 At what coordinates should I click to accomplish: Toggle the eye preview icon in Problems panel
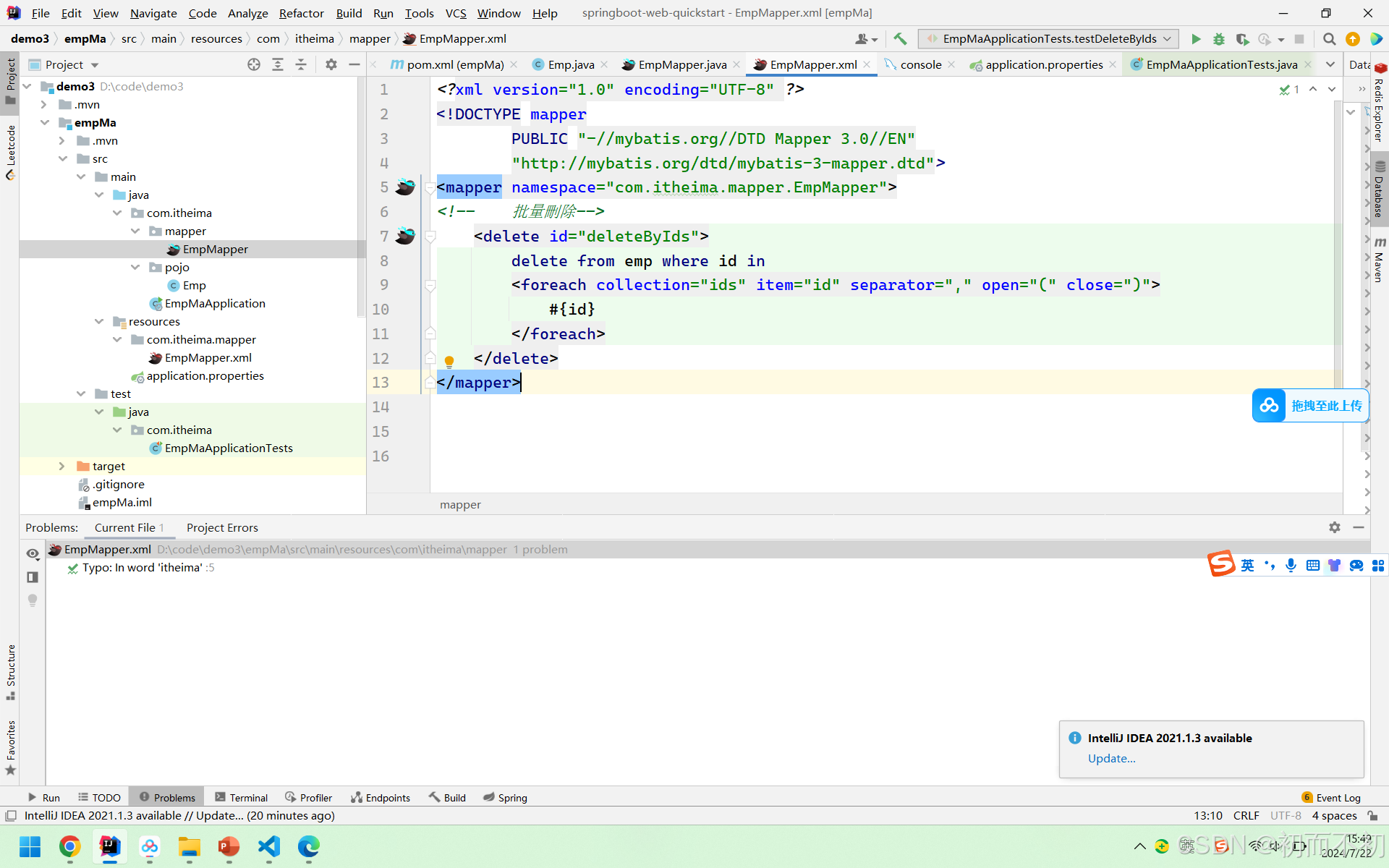point(33,554)
